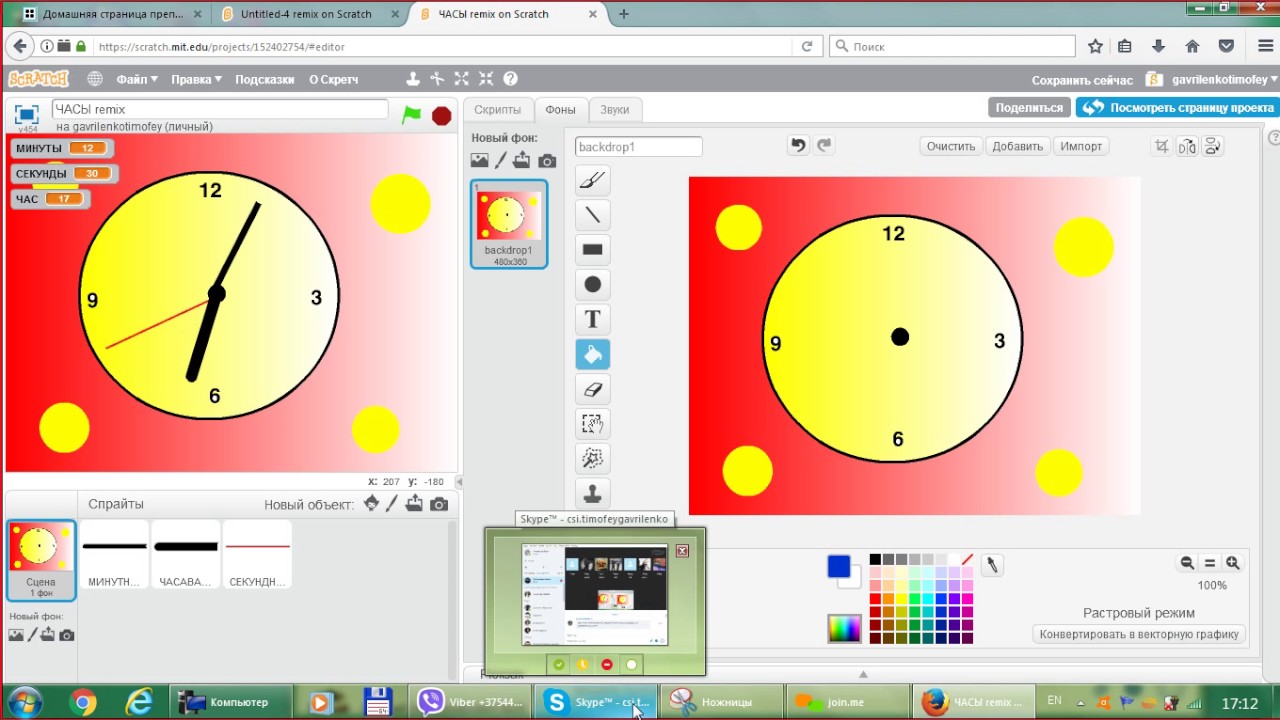Stop the project with red stop sign
Image resolution: width=1280 pixels, height=720 pixels.
[x=441, y=116]
